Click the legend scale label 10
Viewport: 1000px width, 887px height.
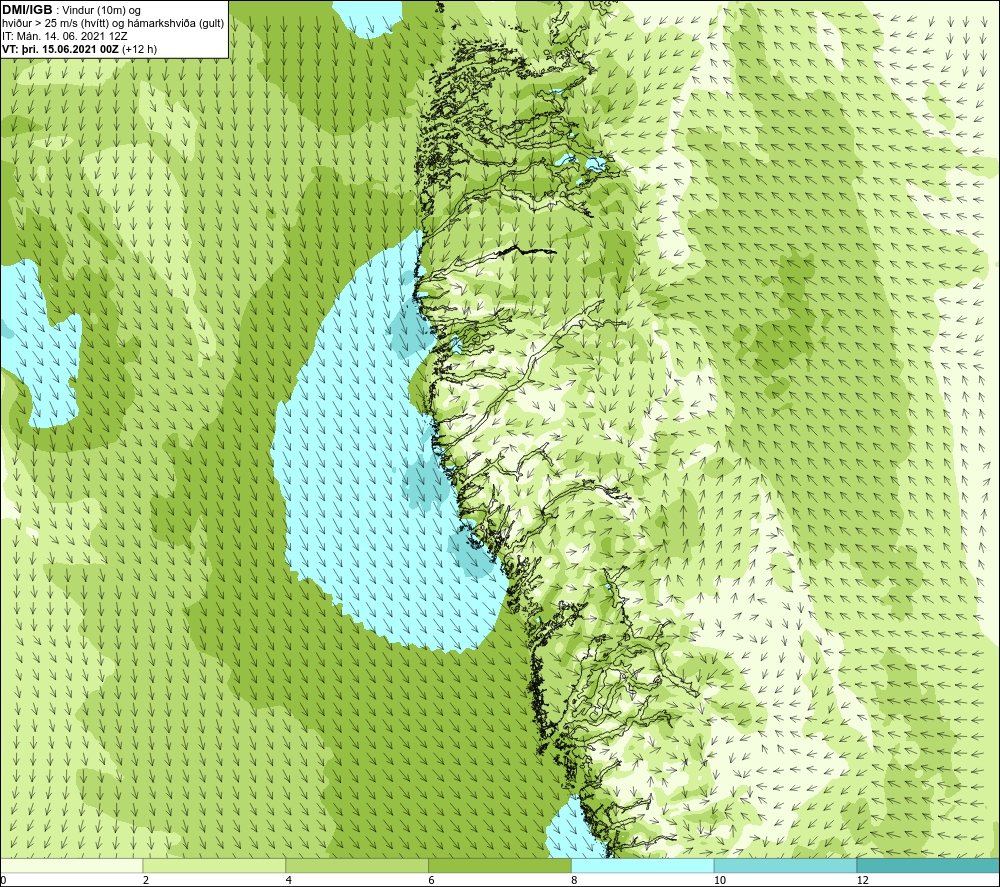point(720,880)
